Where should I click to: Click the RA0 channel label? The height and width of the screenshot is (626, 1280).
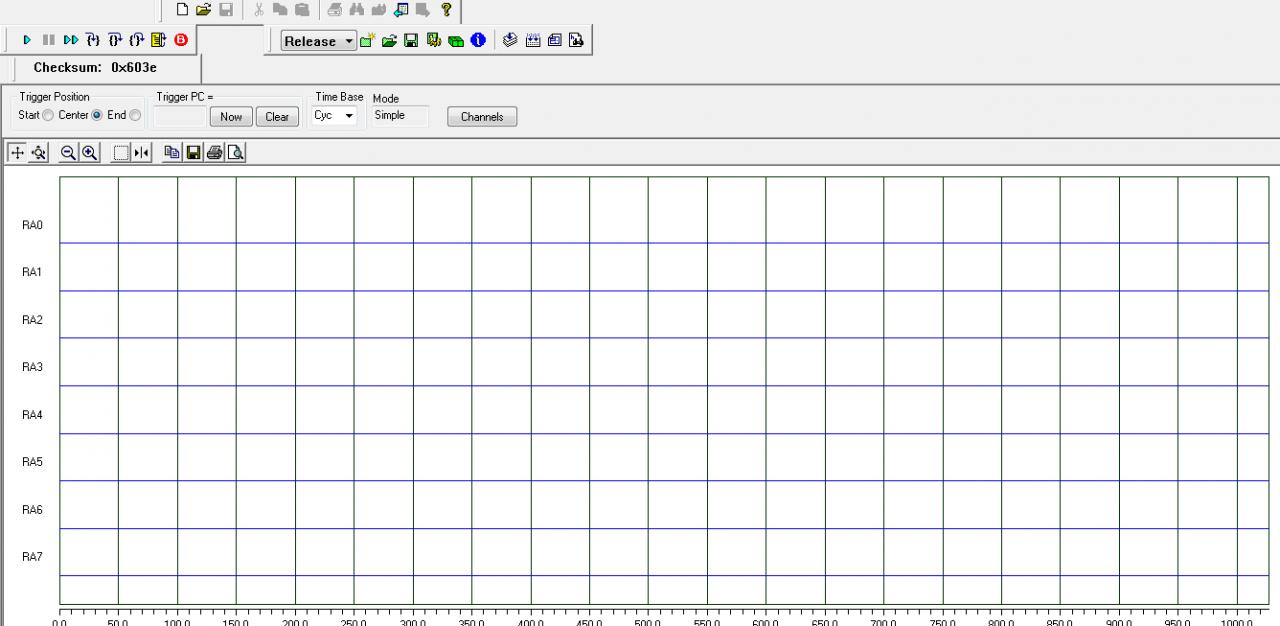point(32,225)
